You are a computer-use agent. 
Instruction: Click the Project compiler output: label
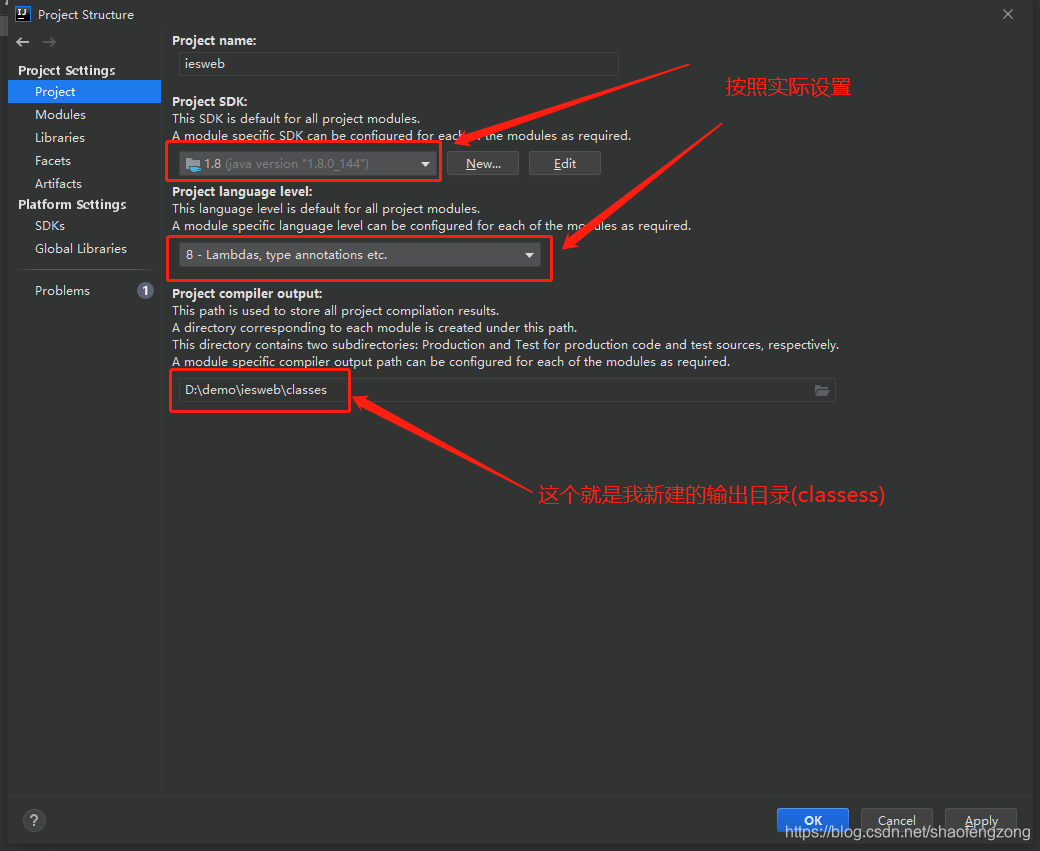247,293
